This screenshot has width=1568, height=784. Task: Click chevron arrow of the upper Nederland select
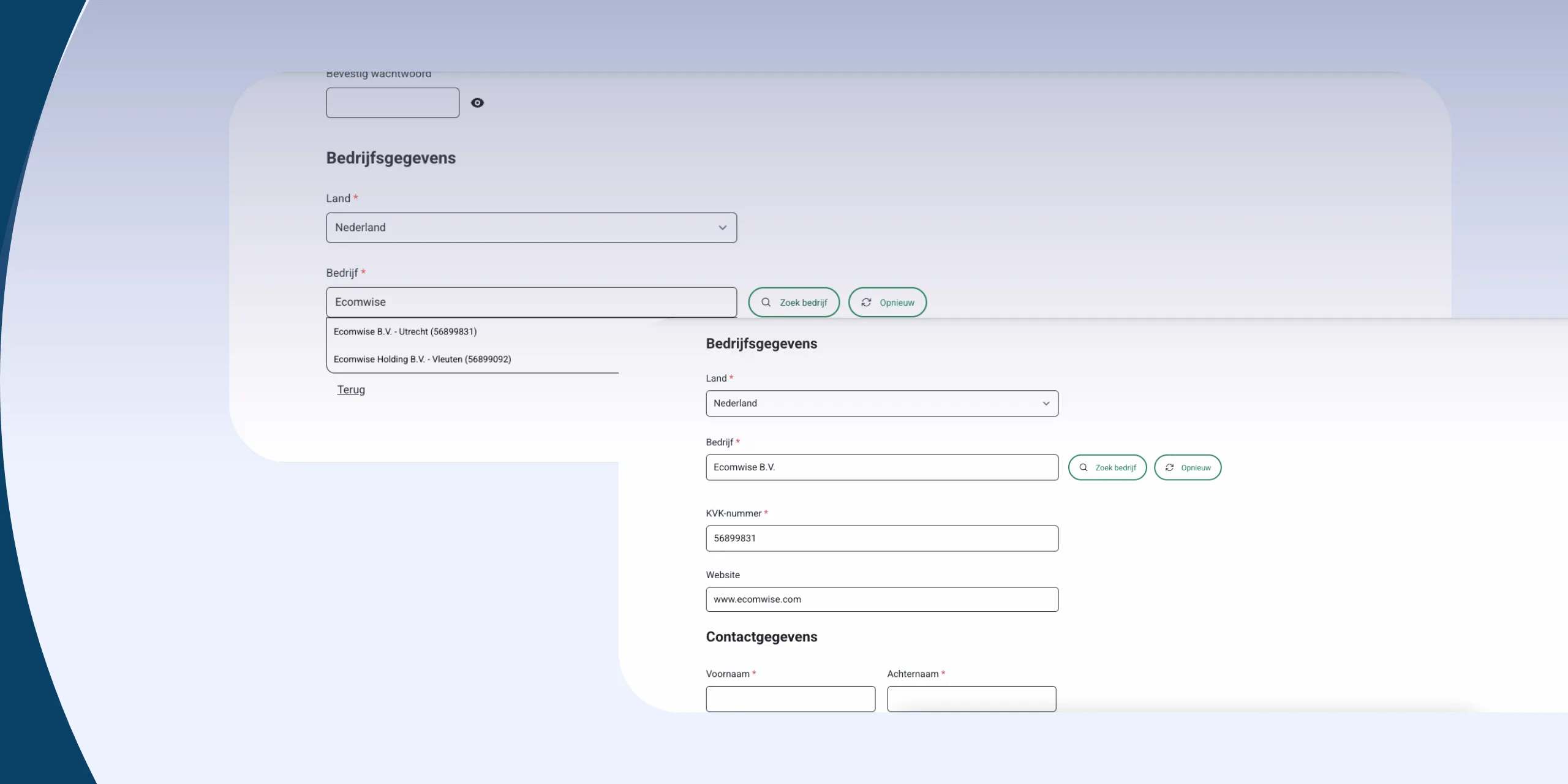723,228
